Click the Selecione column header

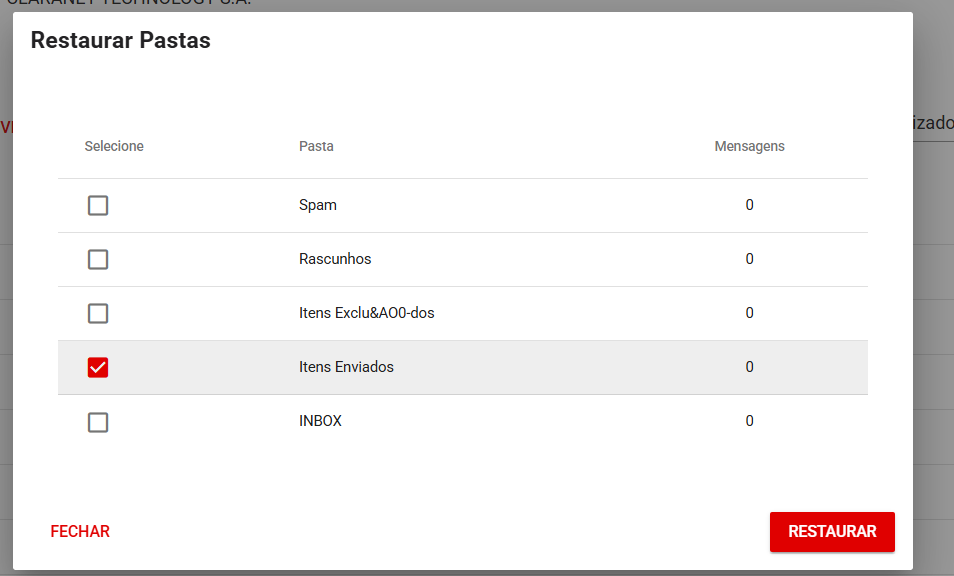[x=114, y=147]
